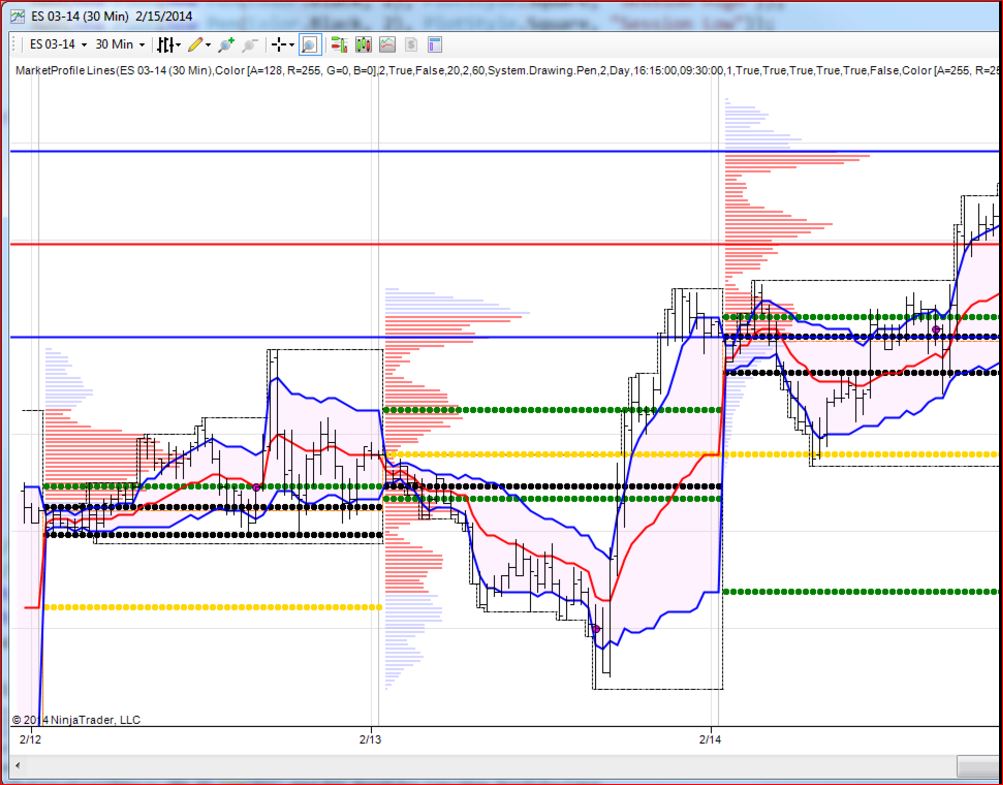The height and width of the screenshot is (785, 1003).
Task: Open the Chart Trader icon
Action: coord(339,45)
